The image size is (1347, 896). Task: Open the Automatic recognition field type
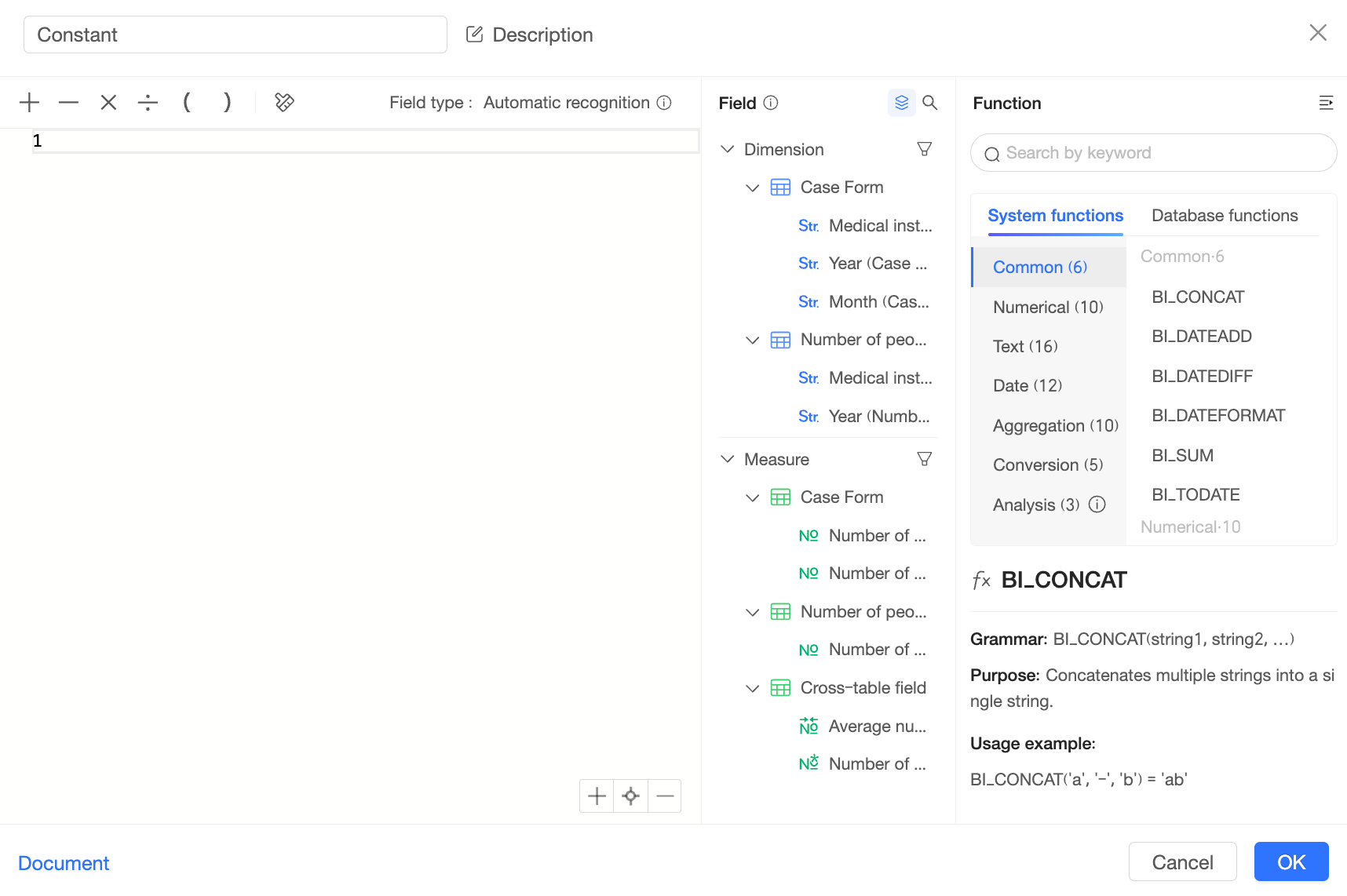[566, 103]
